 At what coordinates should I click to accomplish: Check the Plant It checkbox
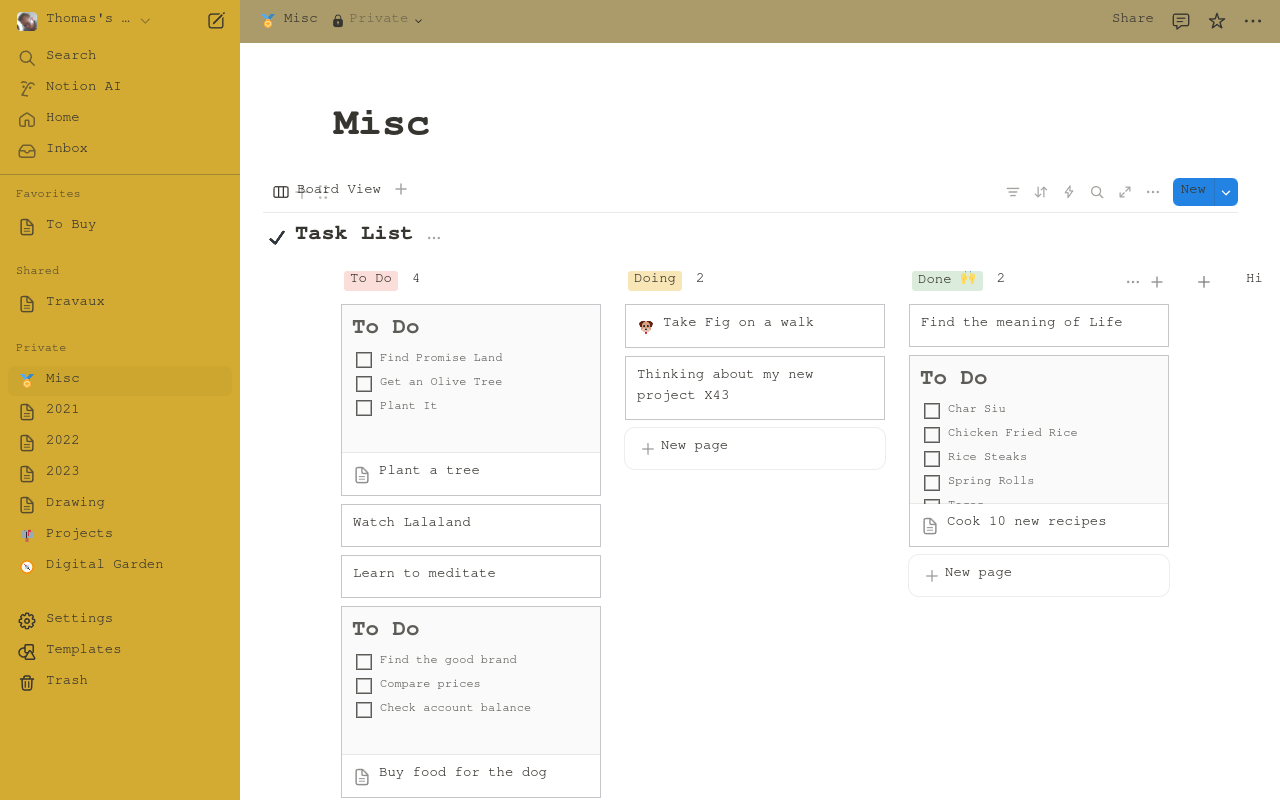tap(364, 408)
